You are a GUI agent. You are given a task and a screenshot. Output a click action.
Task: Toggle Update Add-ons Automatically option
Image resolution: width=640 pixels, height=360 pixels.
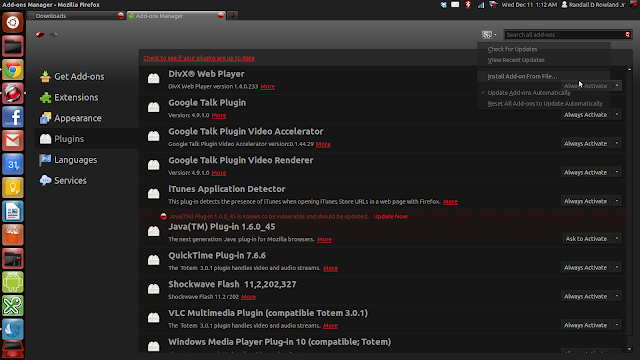click(529, 93)
